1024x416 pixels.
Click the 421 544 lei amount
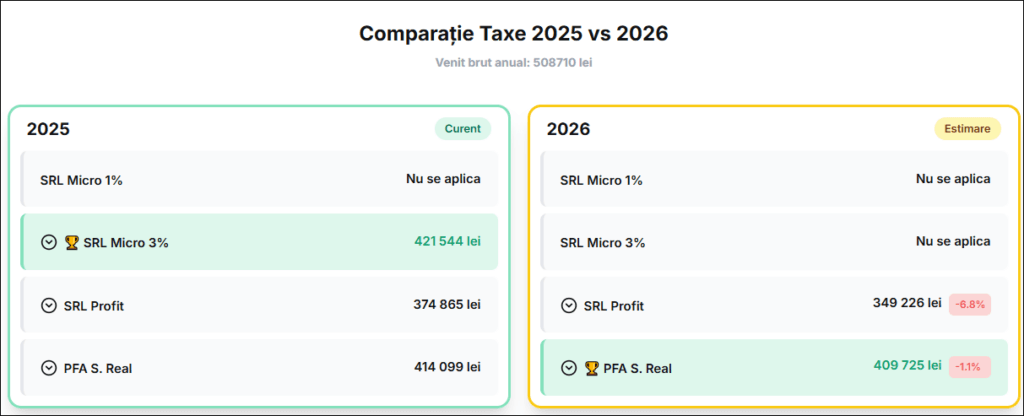point(447,241)
